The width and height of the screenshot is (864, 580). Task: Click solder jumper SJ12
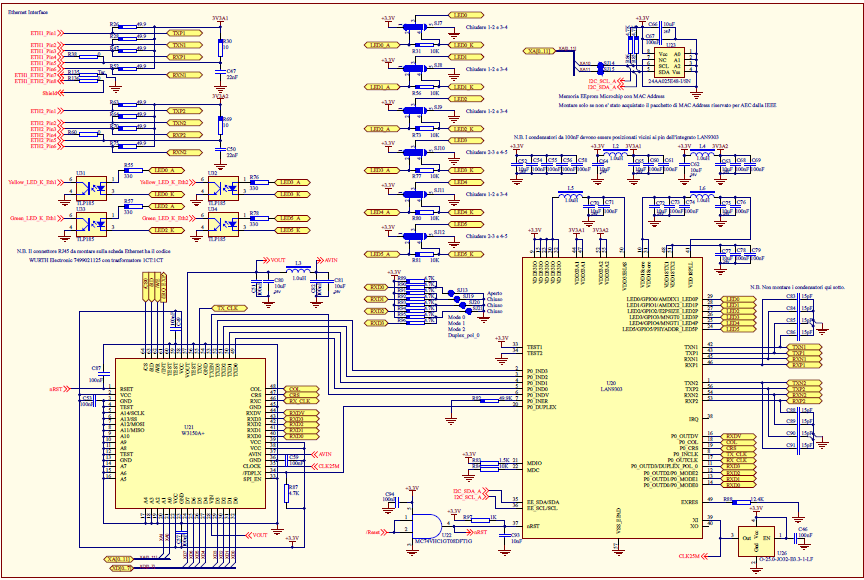coord(415,236)
